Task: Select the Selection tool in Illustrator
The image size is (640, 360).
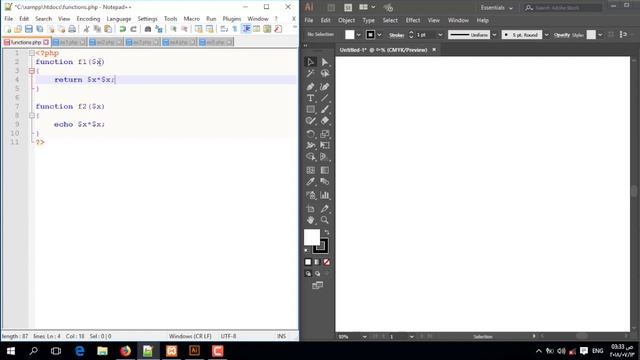Action: (x=310, y=62)
